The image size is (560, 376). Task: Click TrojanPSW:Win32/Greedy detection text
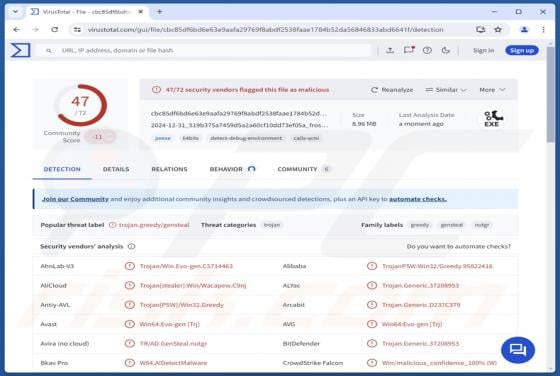[x=437, y=266]
